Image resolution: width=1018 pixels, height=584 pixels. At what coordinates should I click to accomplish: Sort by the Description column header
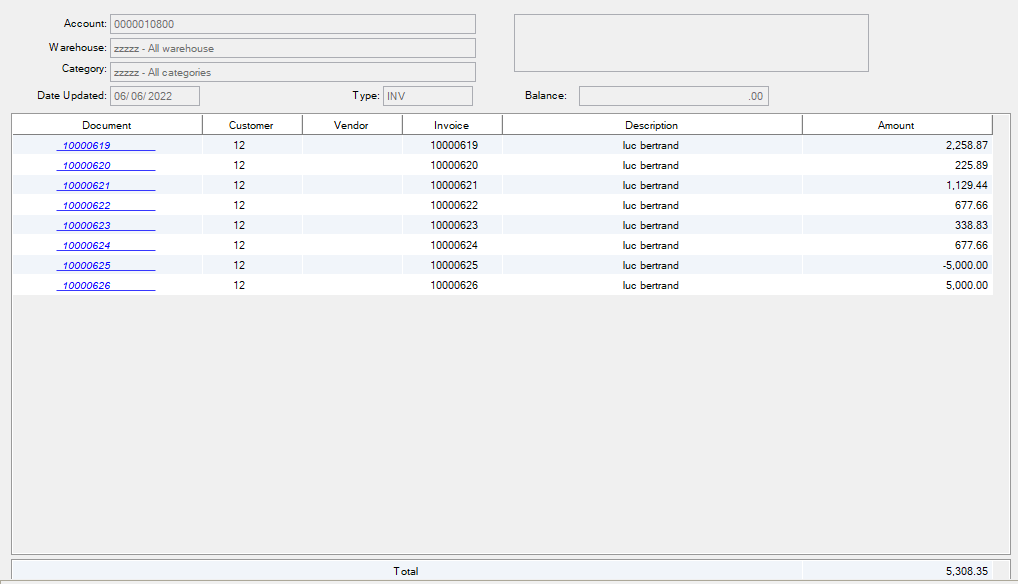651,125
